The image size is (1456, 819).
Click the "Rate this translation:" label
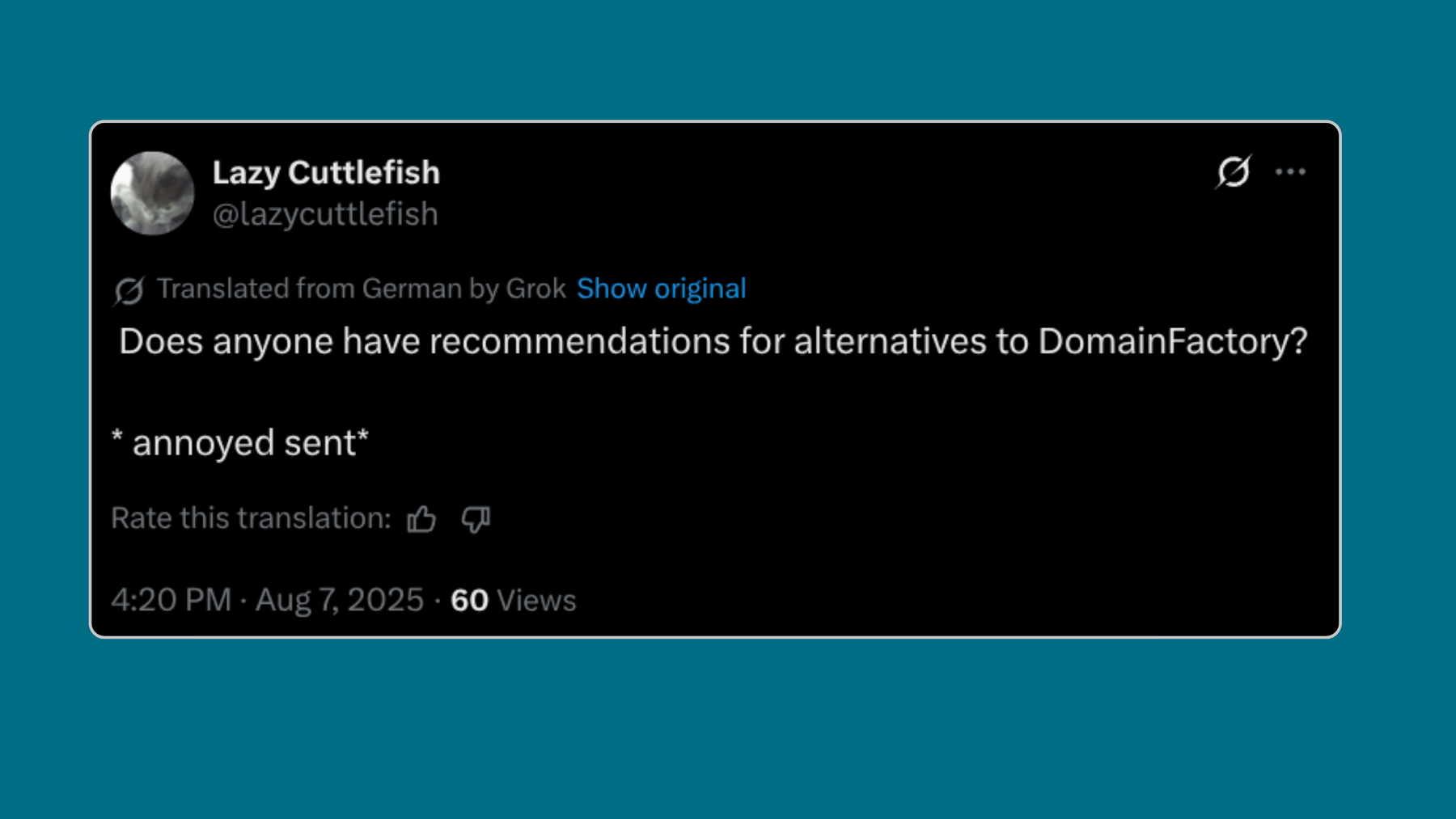251,518
